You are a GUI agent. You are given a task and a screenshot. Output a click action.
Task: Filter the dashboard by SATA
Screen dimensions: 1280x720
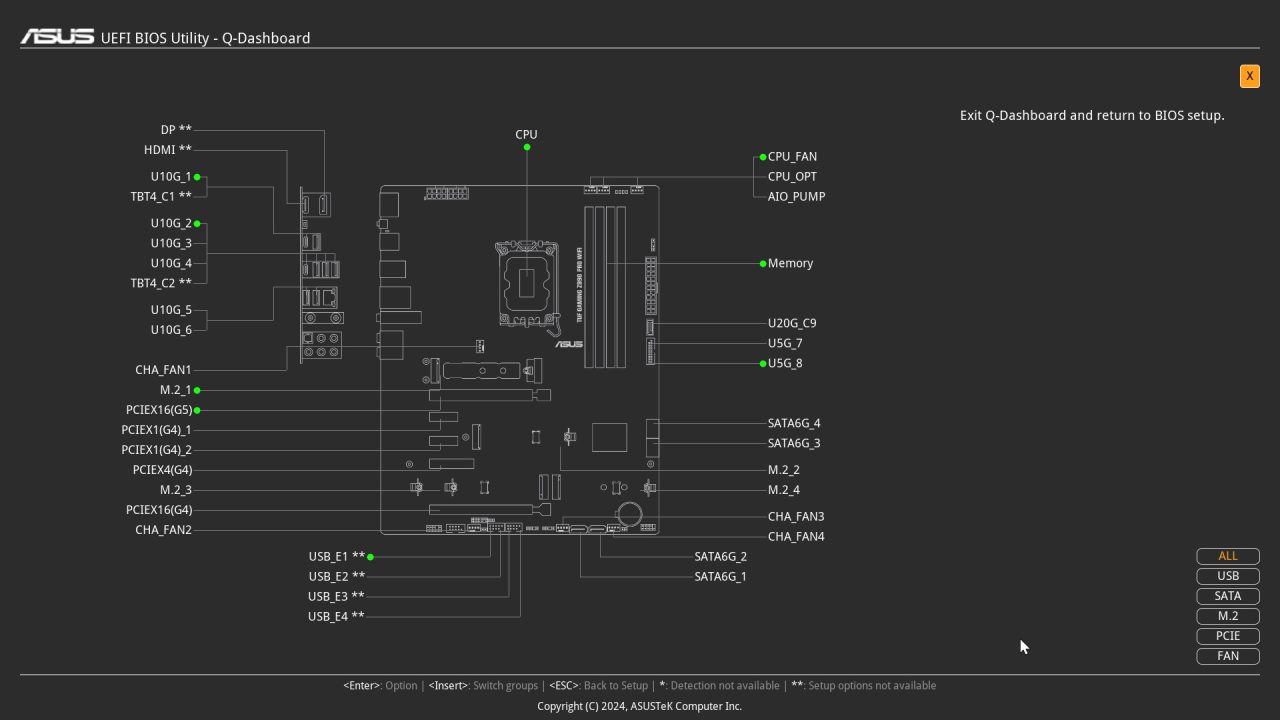pyautogui.click(x=1228, y=596)
